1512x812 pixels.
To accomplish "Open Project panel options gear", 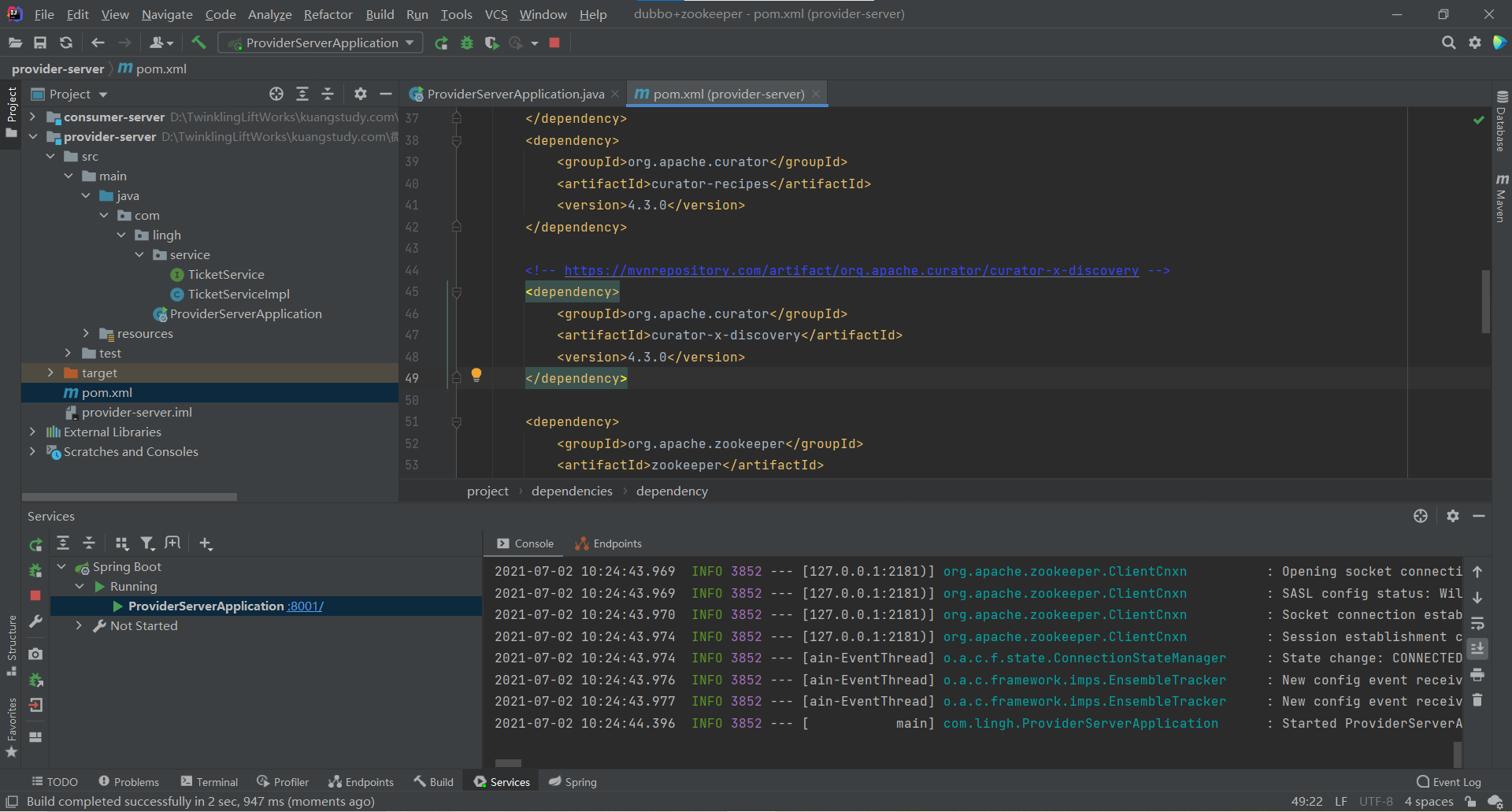I will pyautogui.click(x=360, y=94).
